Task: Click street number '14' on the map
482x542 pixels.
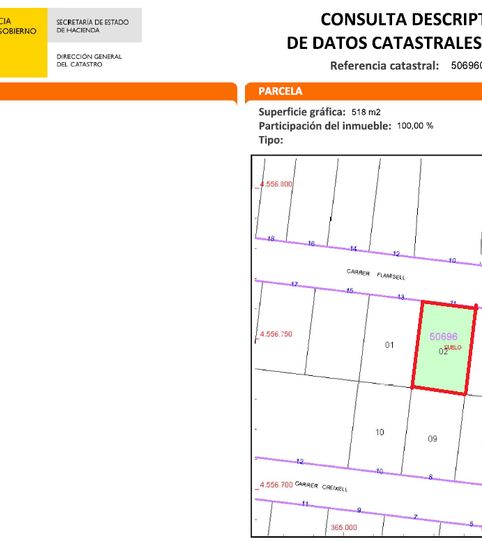Action: coord(353,249)
